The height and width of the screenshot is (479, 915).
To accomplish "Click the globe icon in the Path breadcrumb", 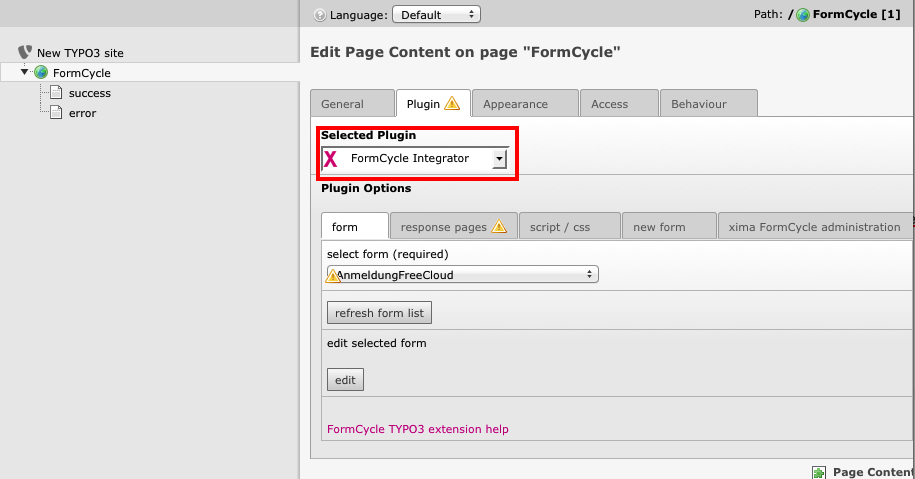I will point(803,15).
